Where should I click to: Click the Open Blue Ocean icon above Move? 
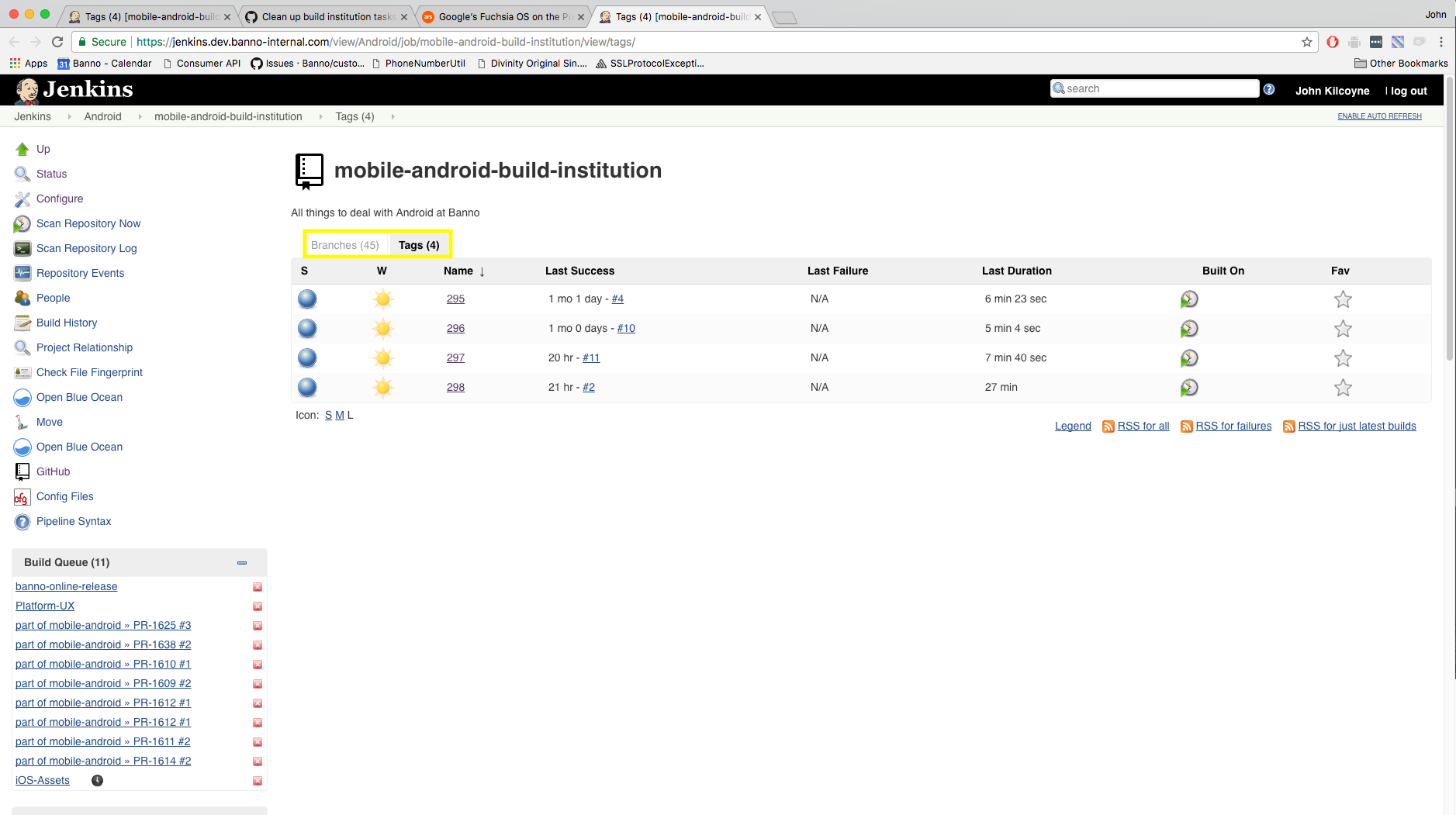[x=22, y=398]
